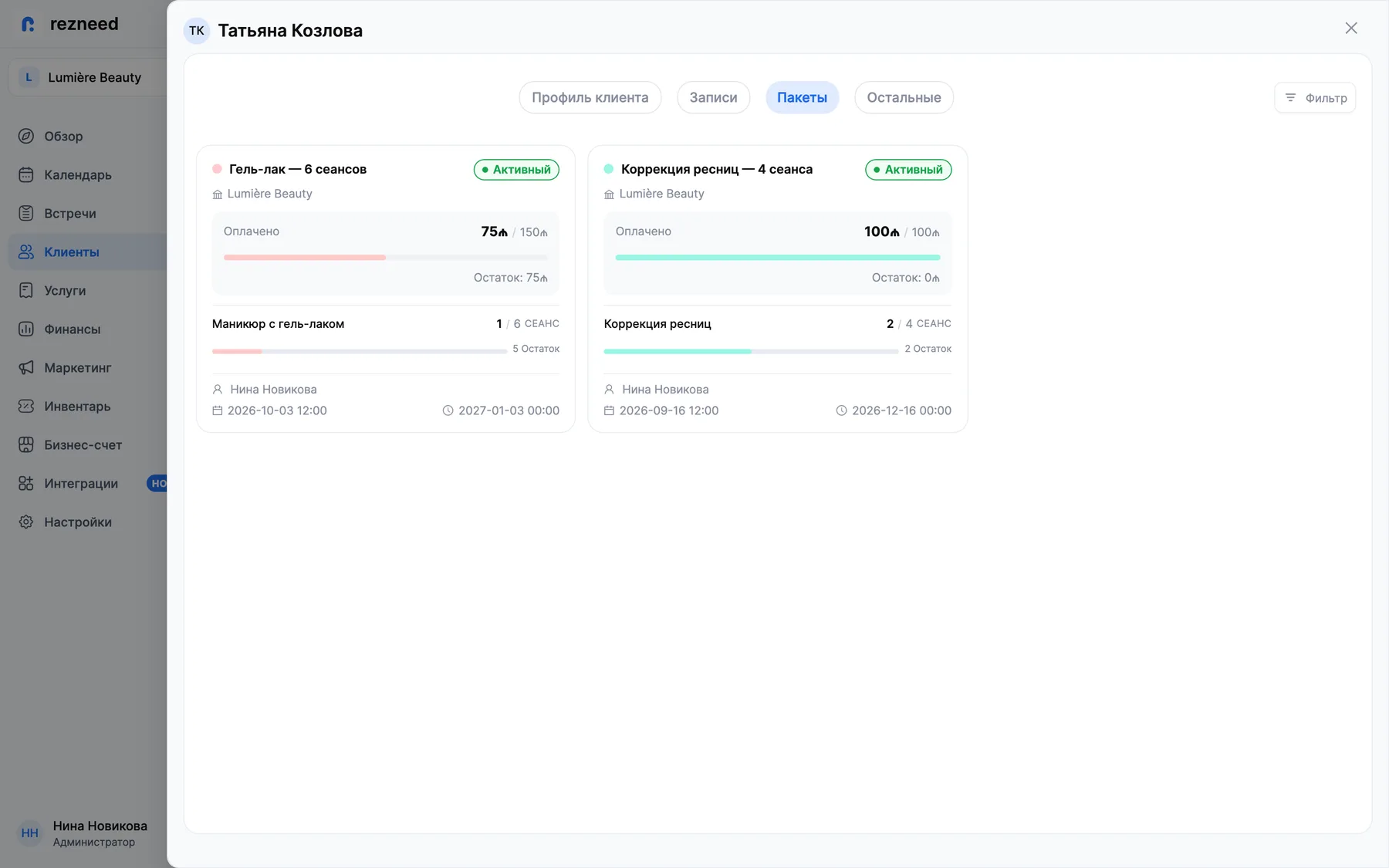Click the Клиенты people icon
The image size is (1389, 868).
click(x=26, y=252)
